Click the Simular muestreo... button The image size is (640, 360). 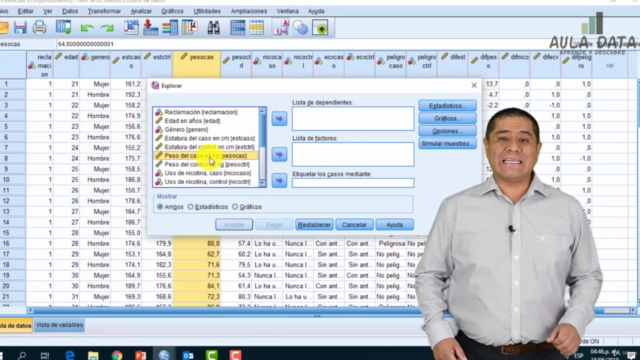coord(447,144)
